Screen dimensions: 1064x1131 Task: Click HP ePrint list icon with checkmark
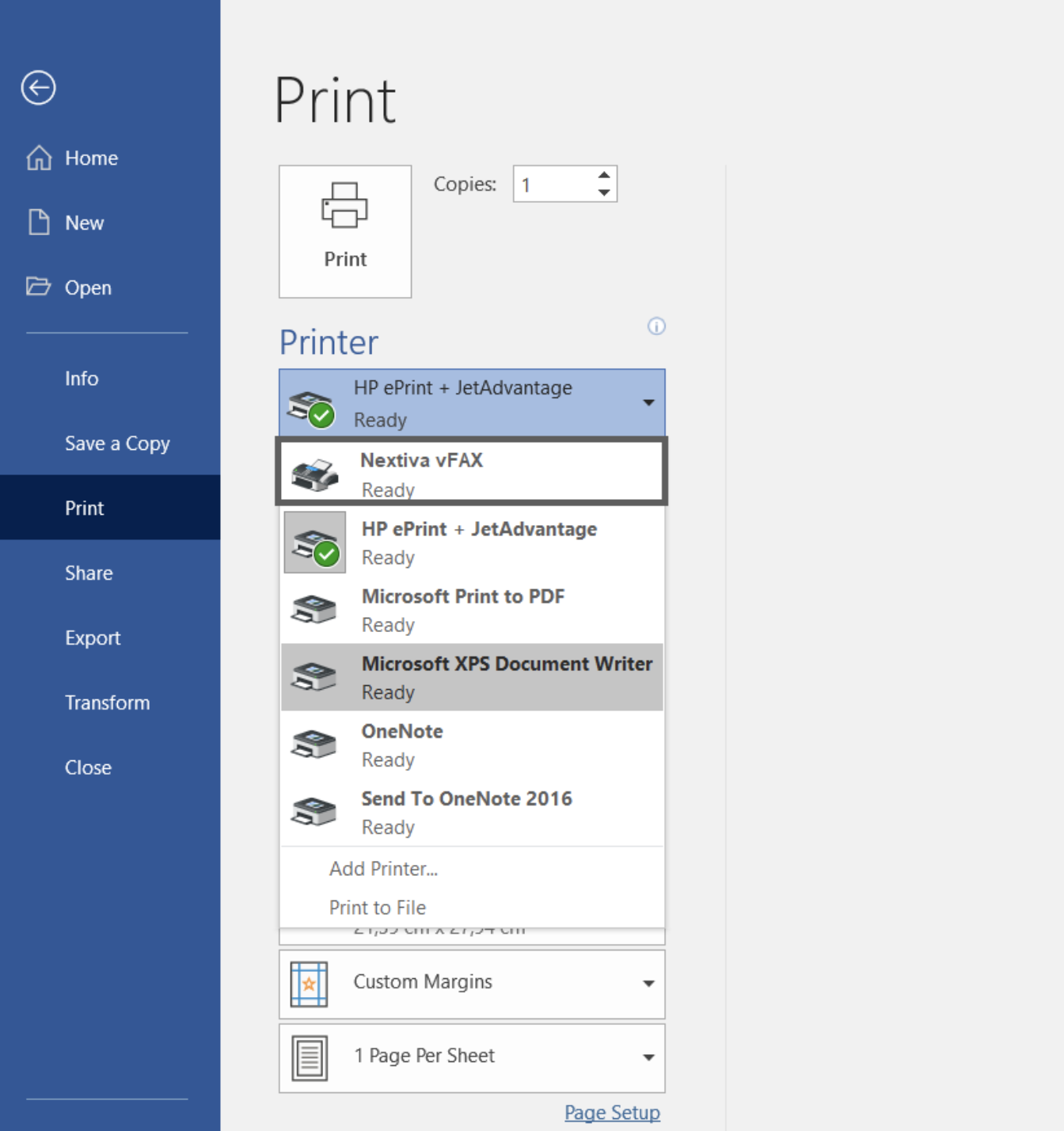(315, 543)
